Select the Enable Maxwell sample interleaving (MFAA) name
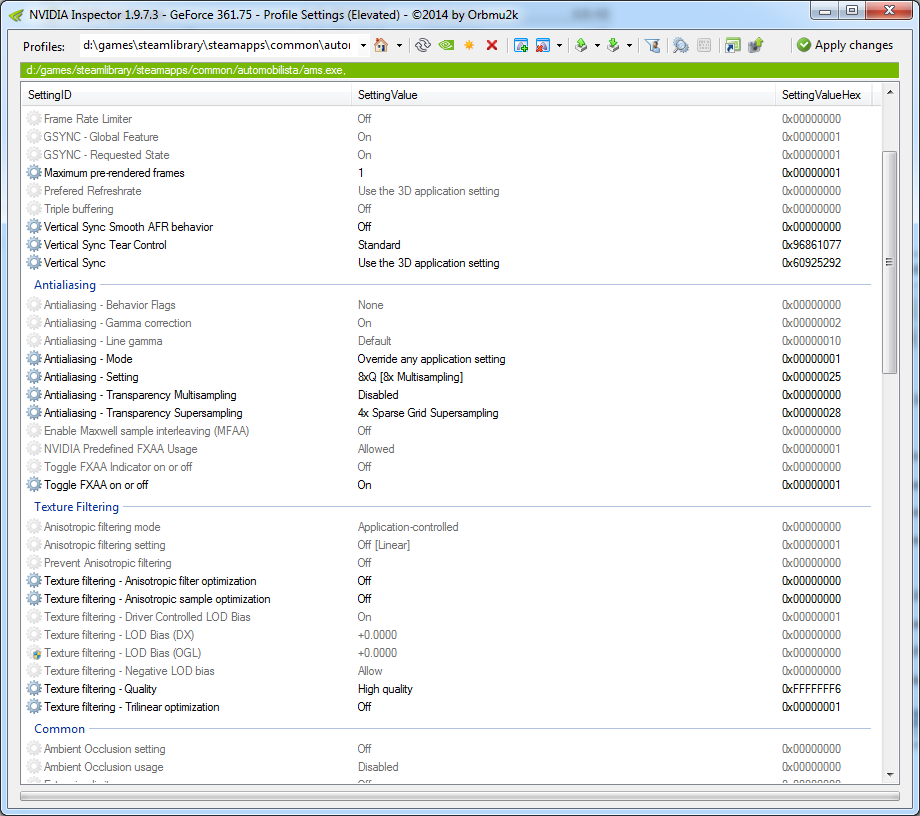Image resolution: width=920 pixels, height=816 pixels. (147, 431)
